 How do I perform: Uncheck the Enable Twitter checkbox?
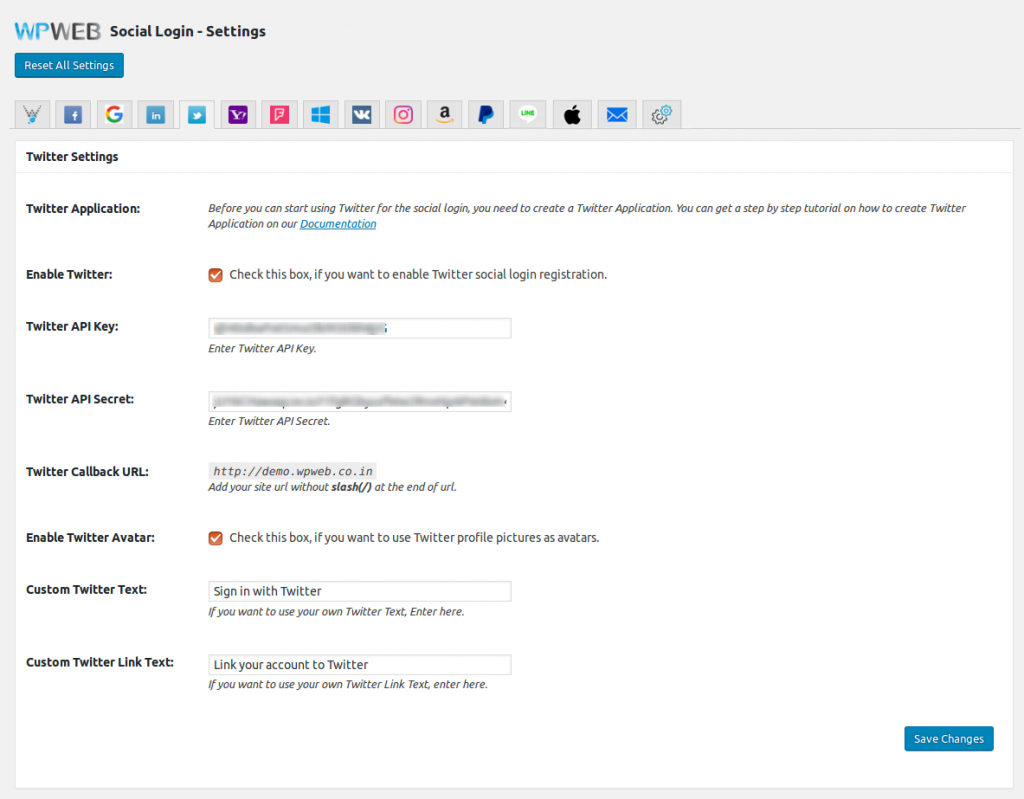point(215,275)
